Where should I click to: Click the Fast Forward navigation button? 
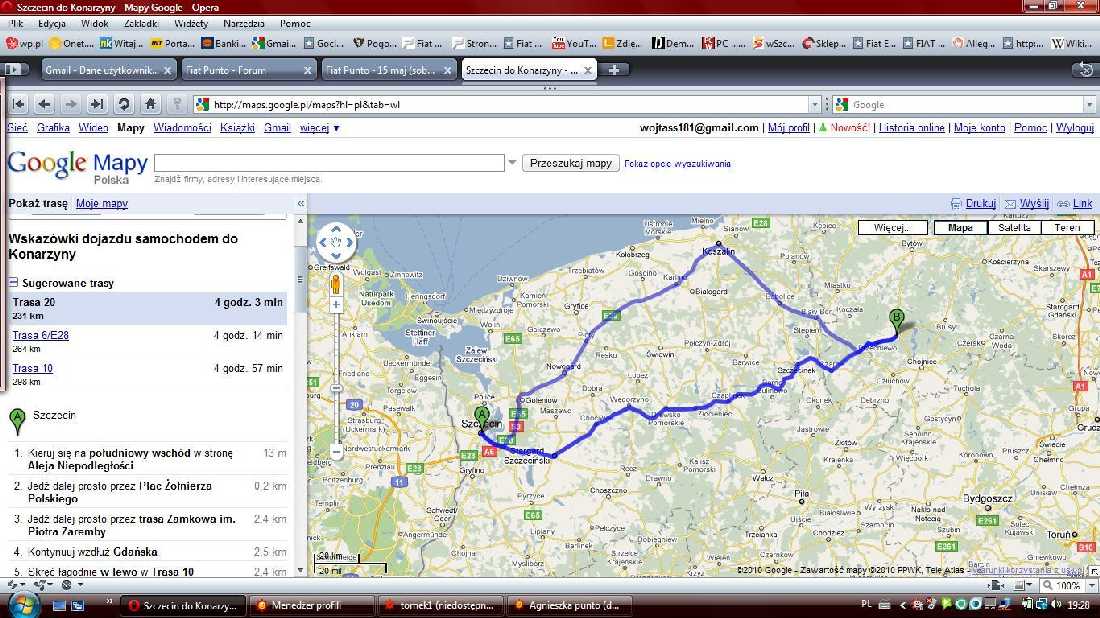[97, 105]
